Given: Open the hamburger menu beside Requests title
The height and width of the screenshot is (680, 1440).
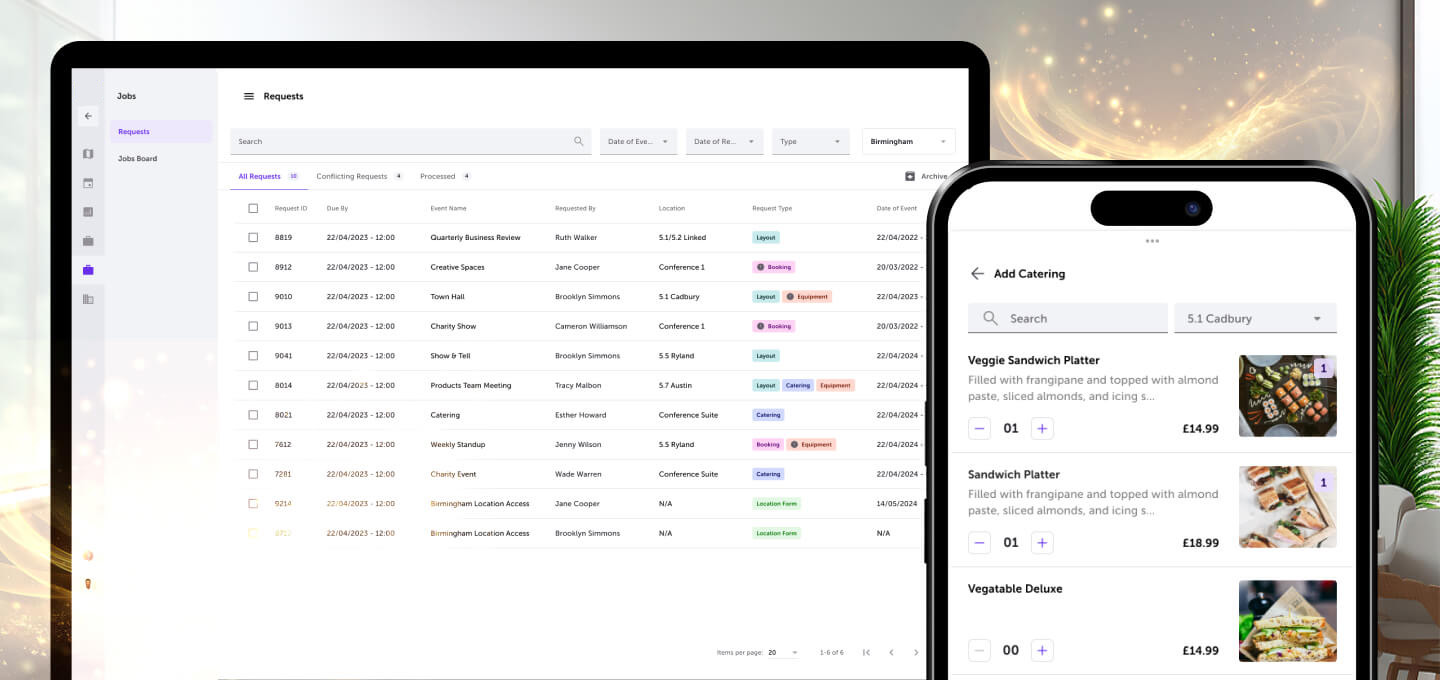Looking at the screenshot, I should (x=249, y=97).
